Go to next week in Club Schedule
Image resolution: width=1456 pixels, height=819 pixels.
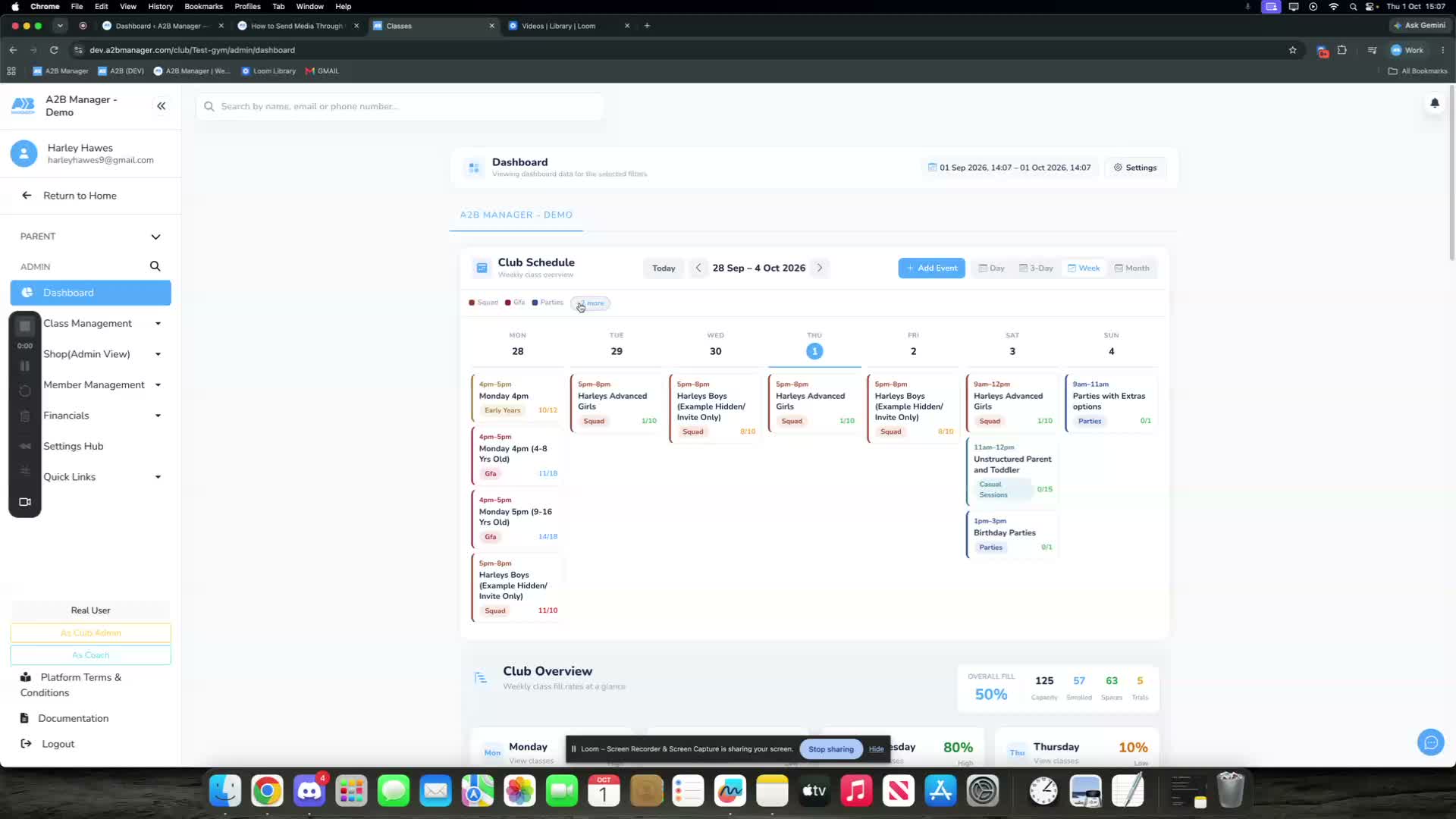[x=820, y=268]
